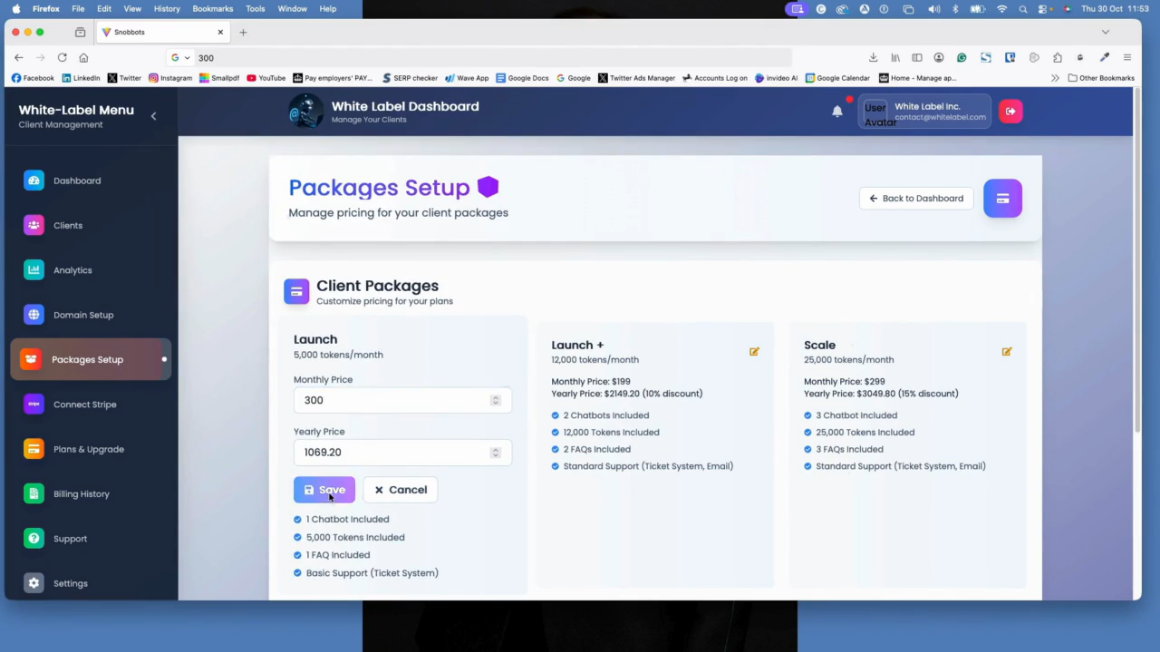The height and width of the screenshot is (652, 1160).
Task: Edit the Scale package
Action: pos(1006,352)
